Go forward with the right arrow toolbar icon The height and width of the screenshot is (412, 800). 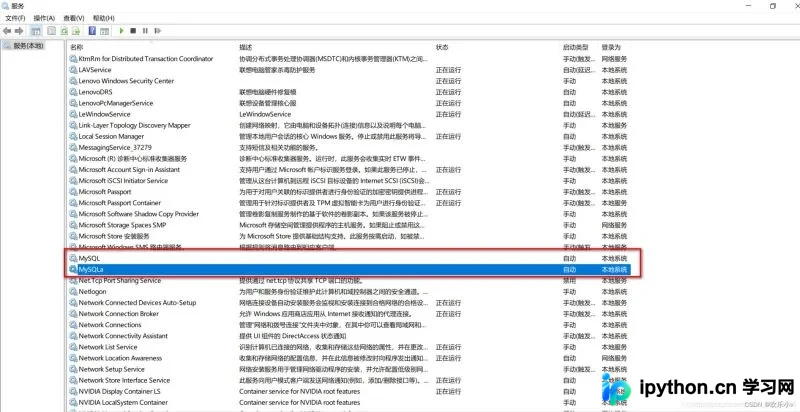click(19, 31)
